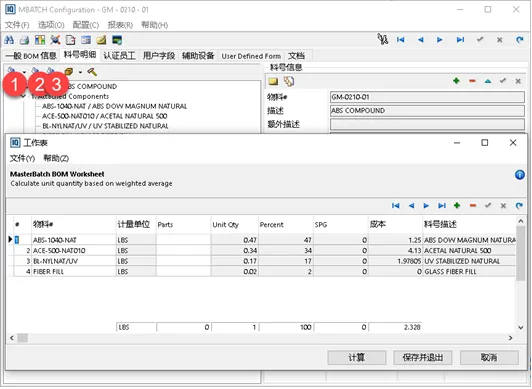
Task: Click the hammer icon above component tree
Action: coord(92,72)
